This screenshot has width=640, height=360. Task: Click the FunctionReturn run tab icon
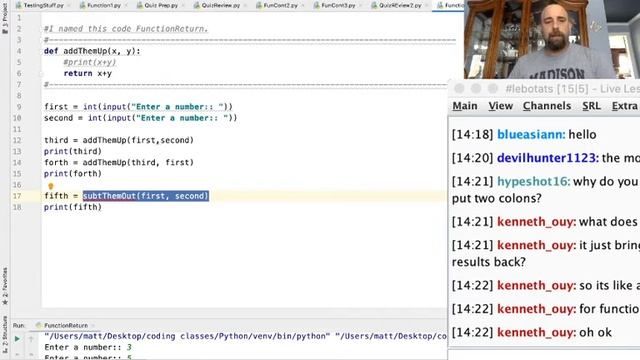point(38,325)
